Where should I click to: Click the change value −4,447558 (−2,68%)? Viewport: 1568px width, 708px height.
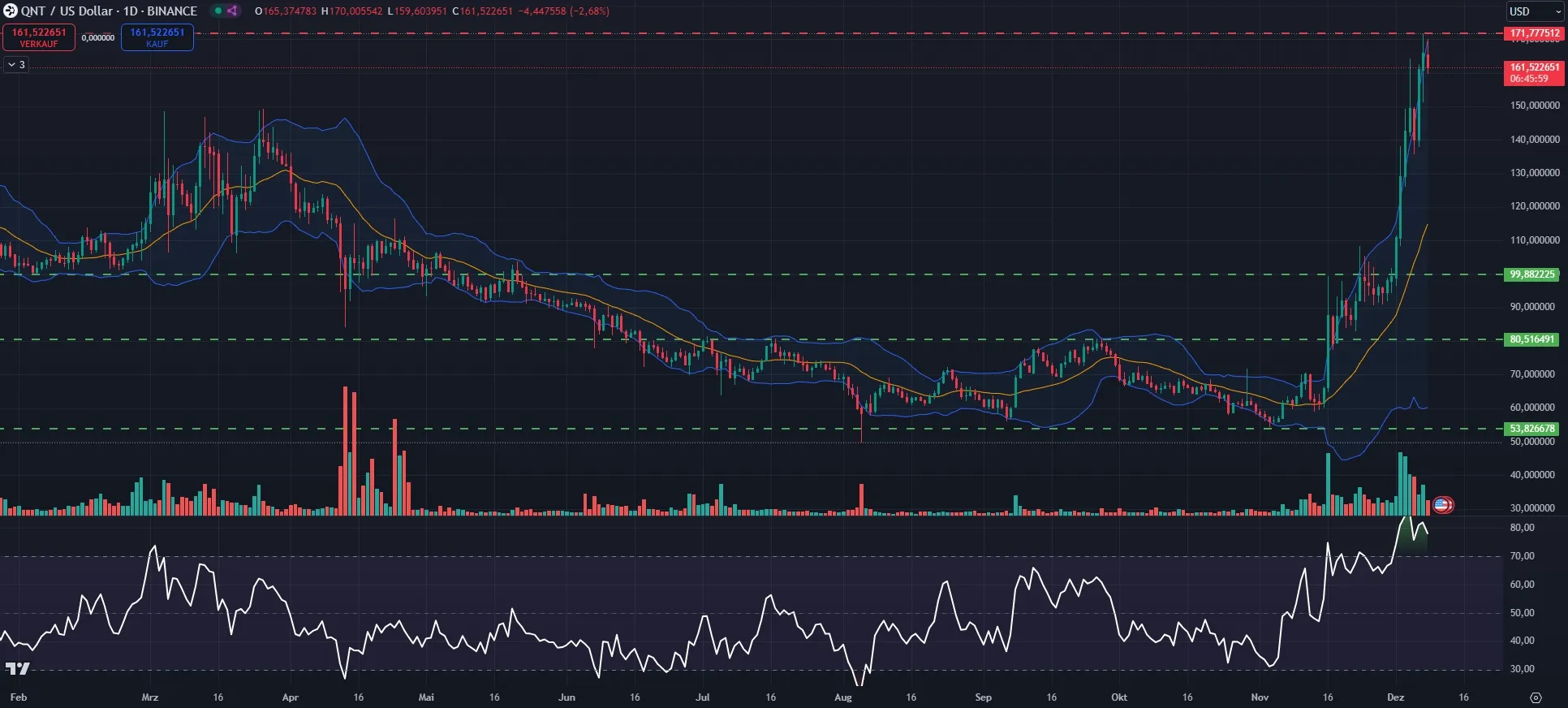564,11
